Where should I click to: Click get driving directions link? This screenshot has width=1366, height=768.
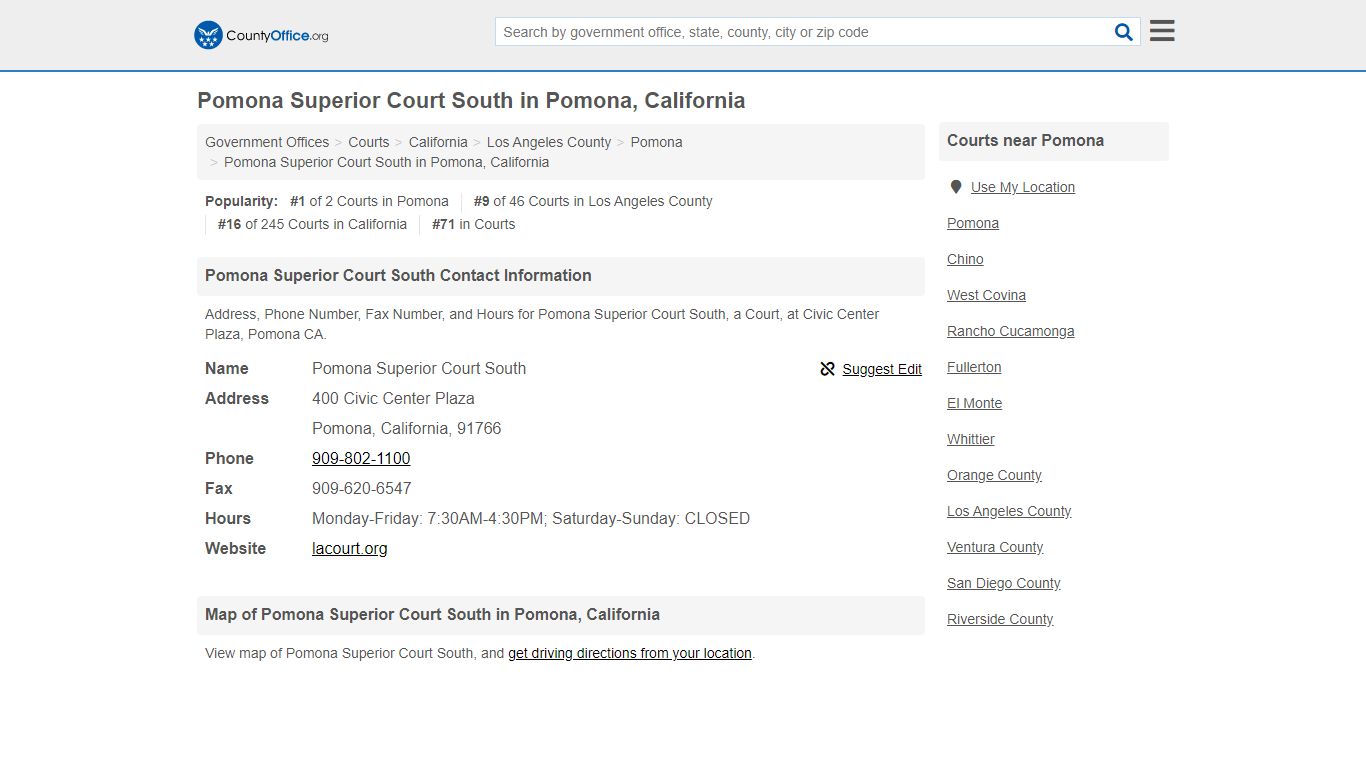630,653
